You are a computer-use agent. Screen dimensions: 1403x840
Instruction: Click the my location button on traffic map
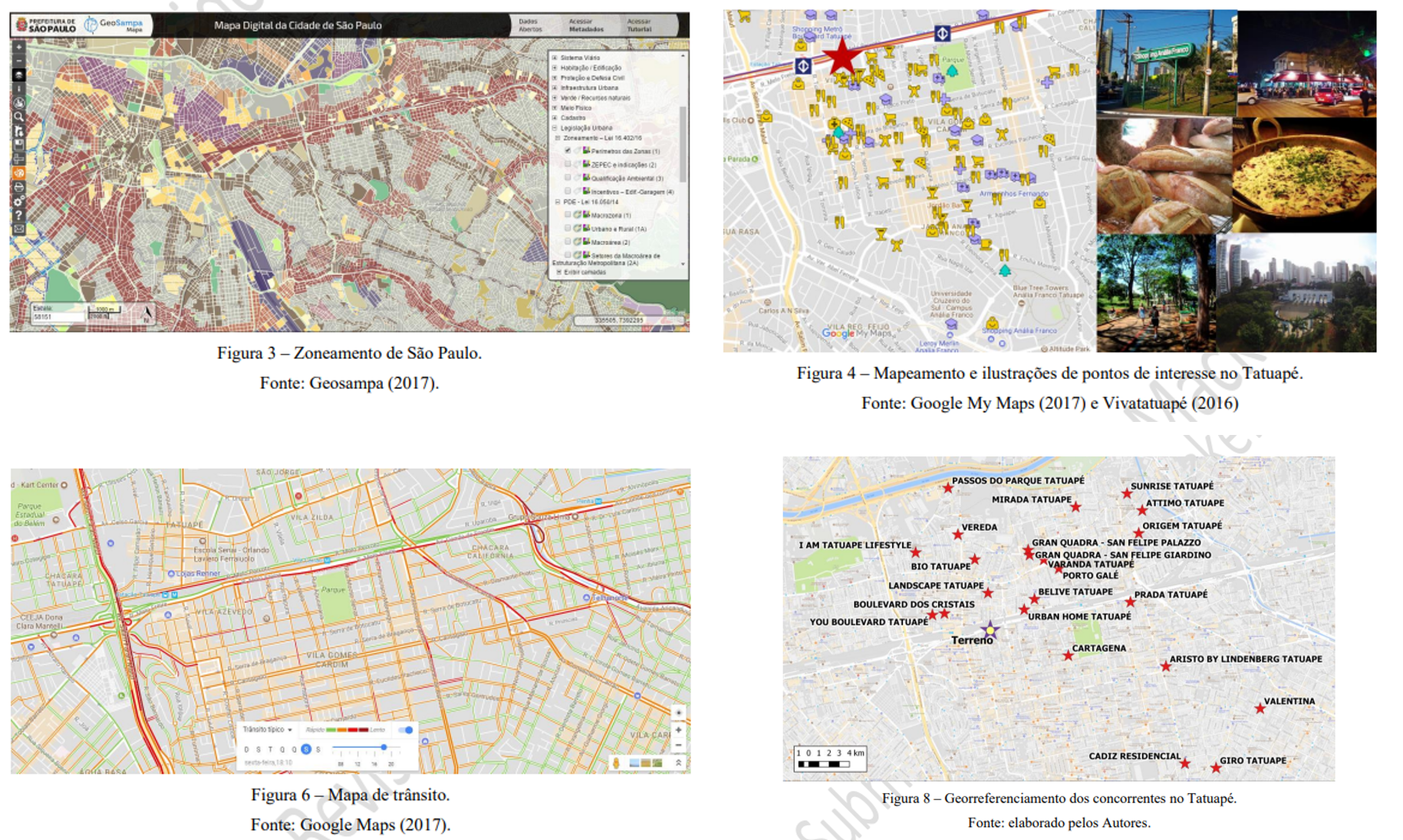point(678,713)
